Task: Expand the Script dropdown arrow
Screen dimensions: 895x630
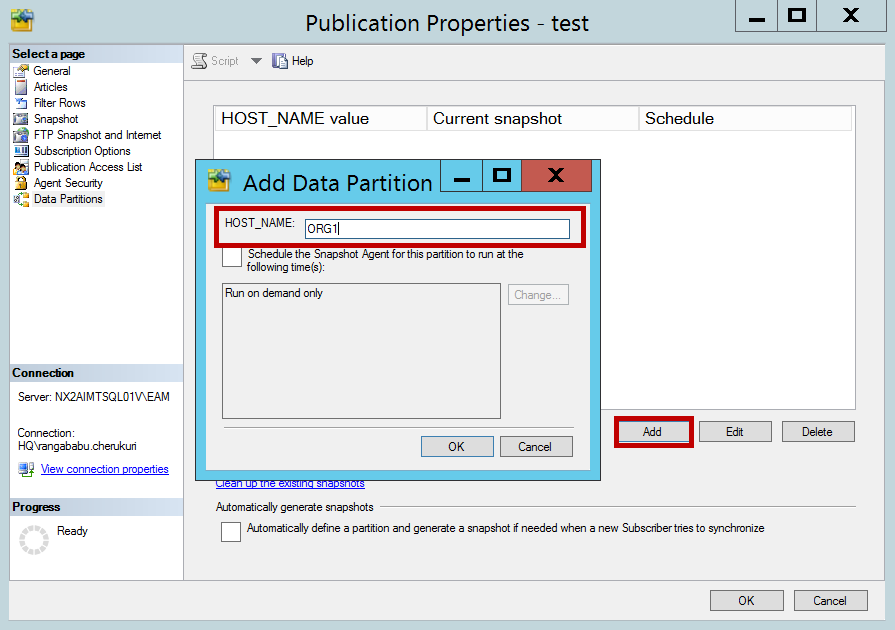Action: [256, 60]
